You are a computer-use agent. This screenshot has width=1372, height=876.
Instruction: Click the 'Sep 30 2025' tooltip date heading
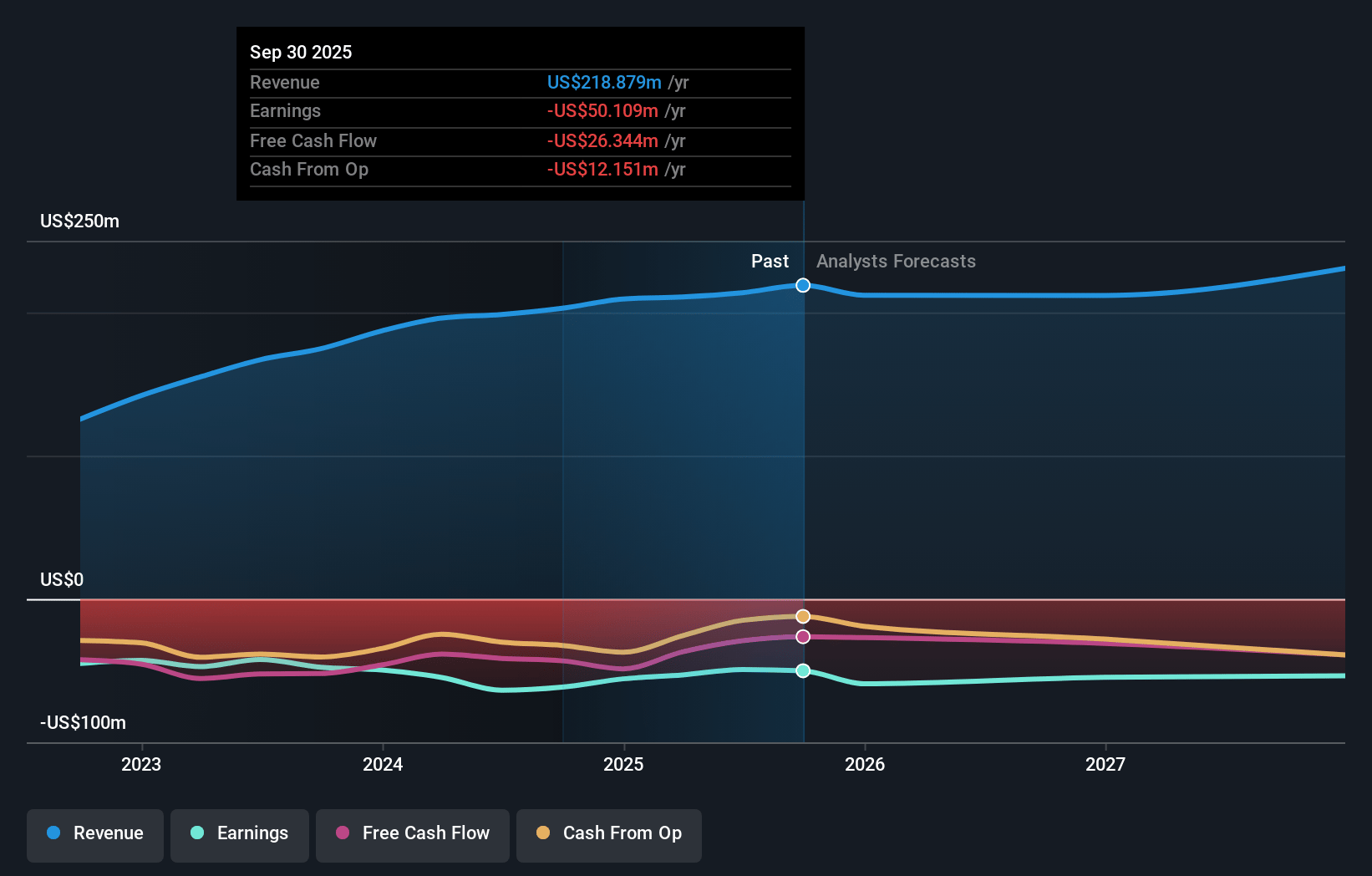(x=301, y=53)
